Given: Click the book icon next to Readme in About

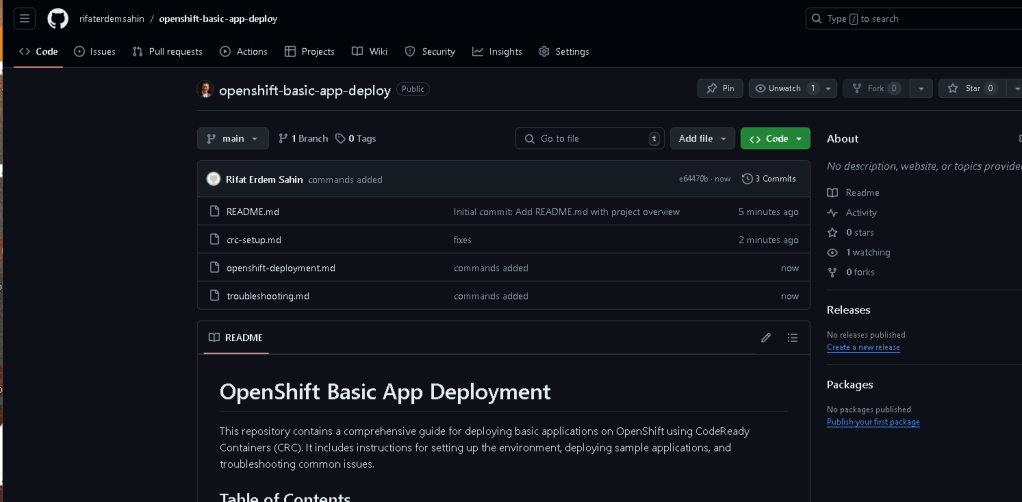Looking at the screenshot, I should tap(832, 192).
